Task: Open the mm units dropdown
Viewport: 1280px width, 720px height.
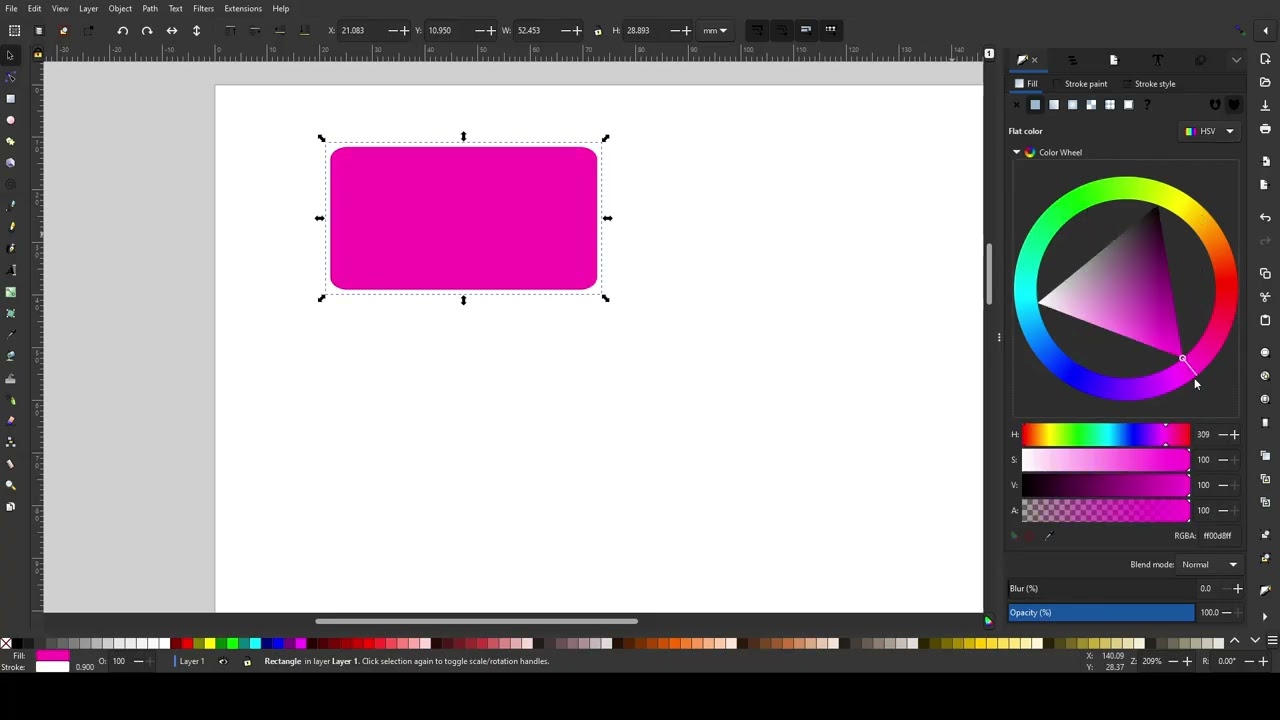Action: (x=715, y=31)
